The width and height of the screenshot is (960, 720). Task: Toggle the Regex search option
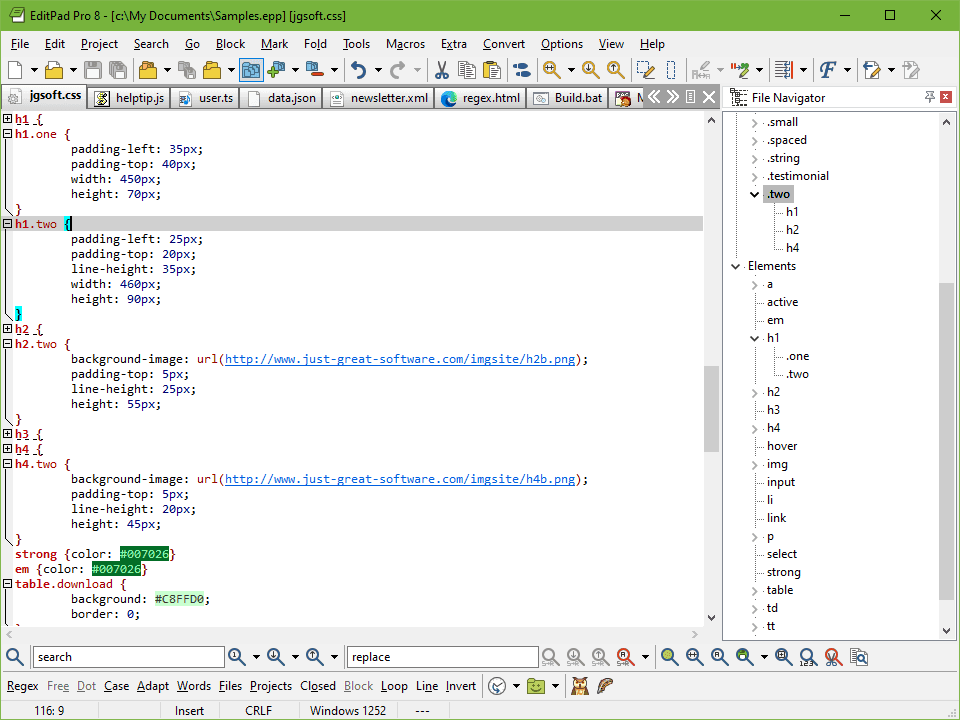(22, 686)
